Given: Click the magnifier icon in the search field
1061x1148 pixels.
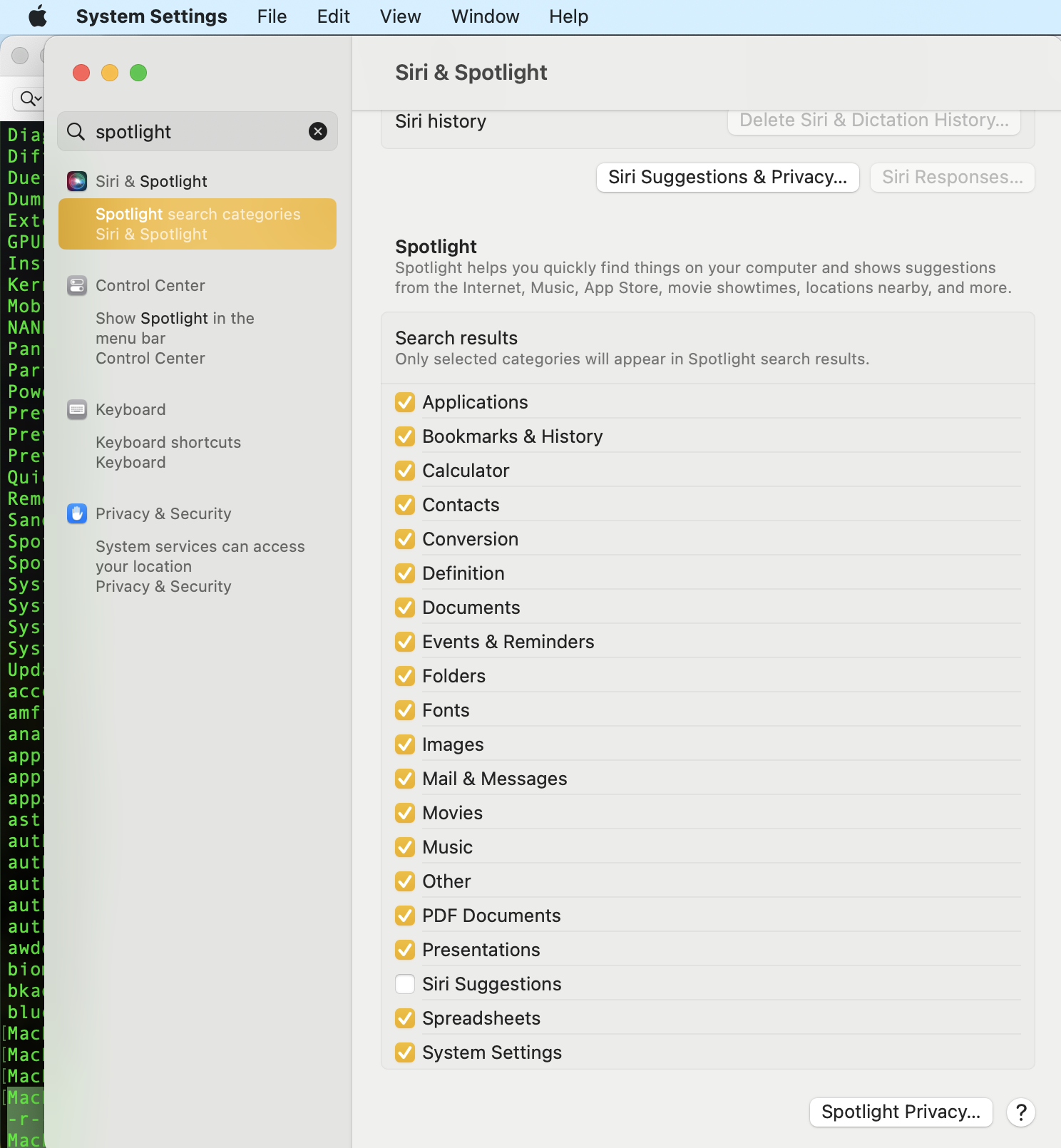Looking at the screenshot, I should coord(76,131).
